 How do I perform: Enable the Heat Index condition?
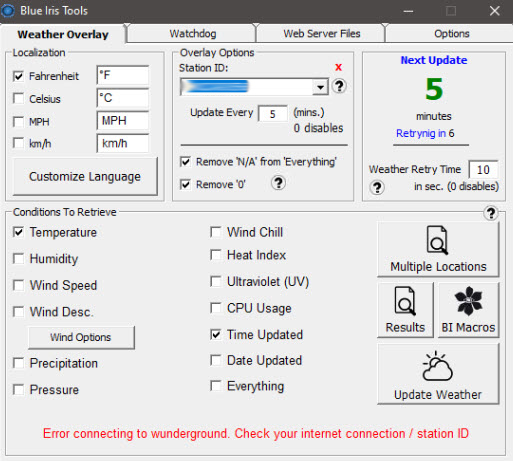point(216,255)
